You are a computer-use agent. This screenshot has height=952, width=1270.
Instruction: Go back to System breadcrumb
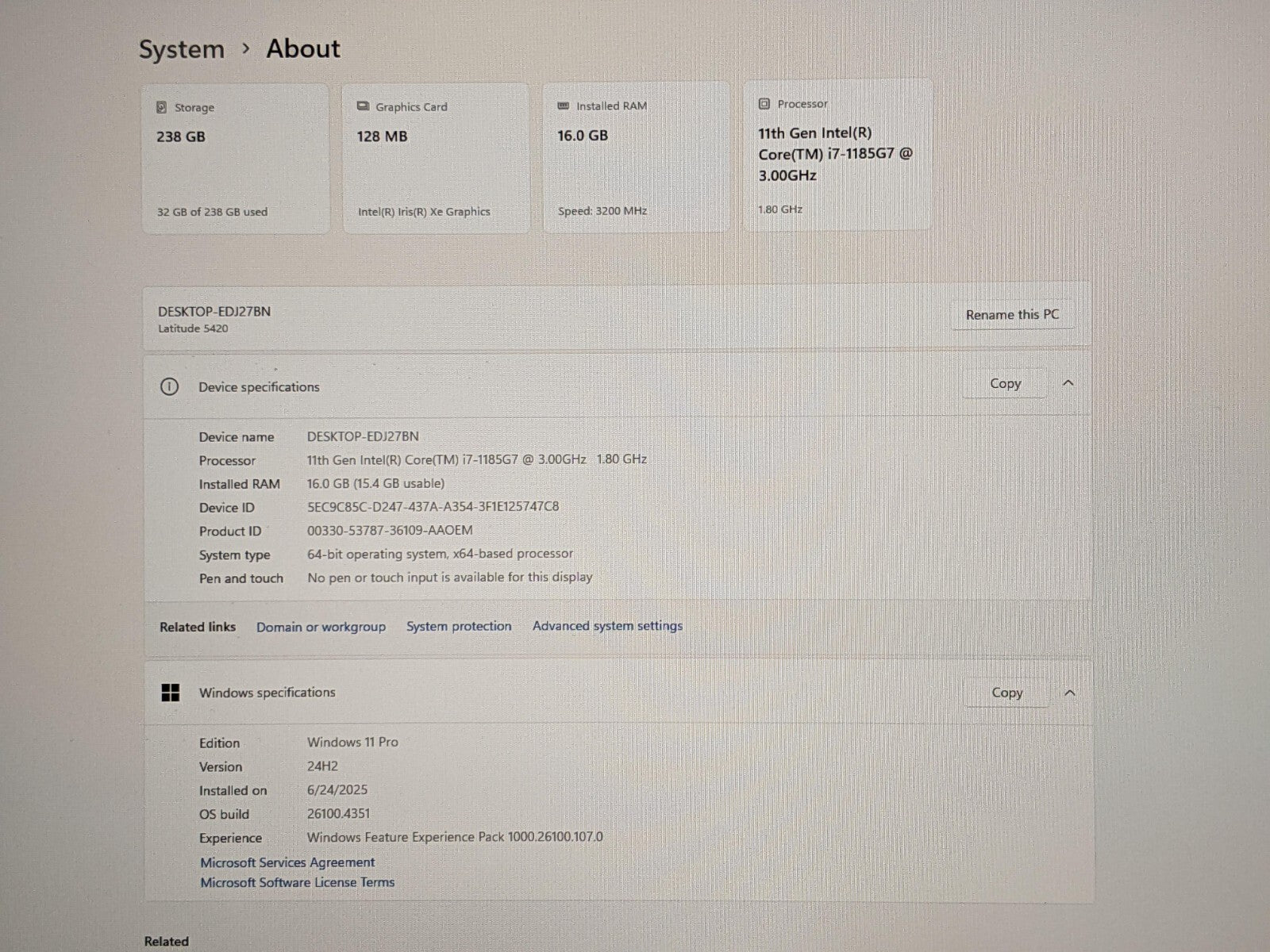point(182,49)
